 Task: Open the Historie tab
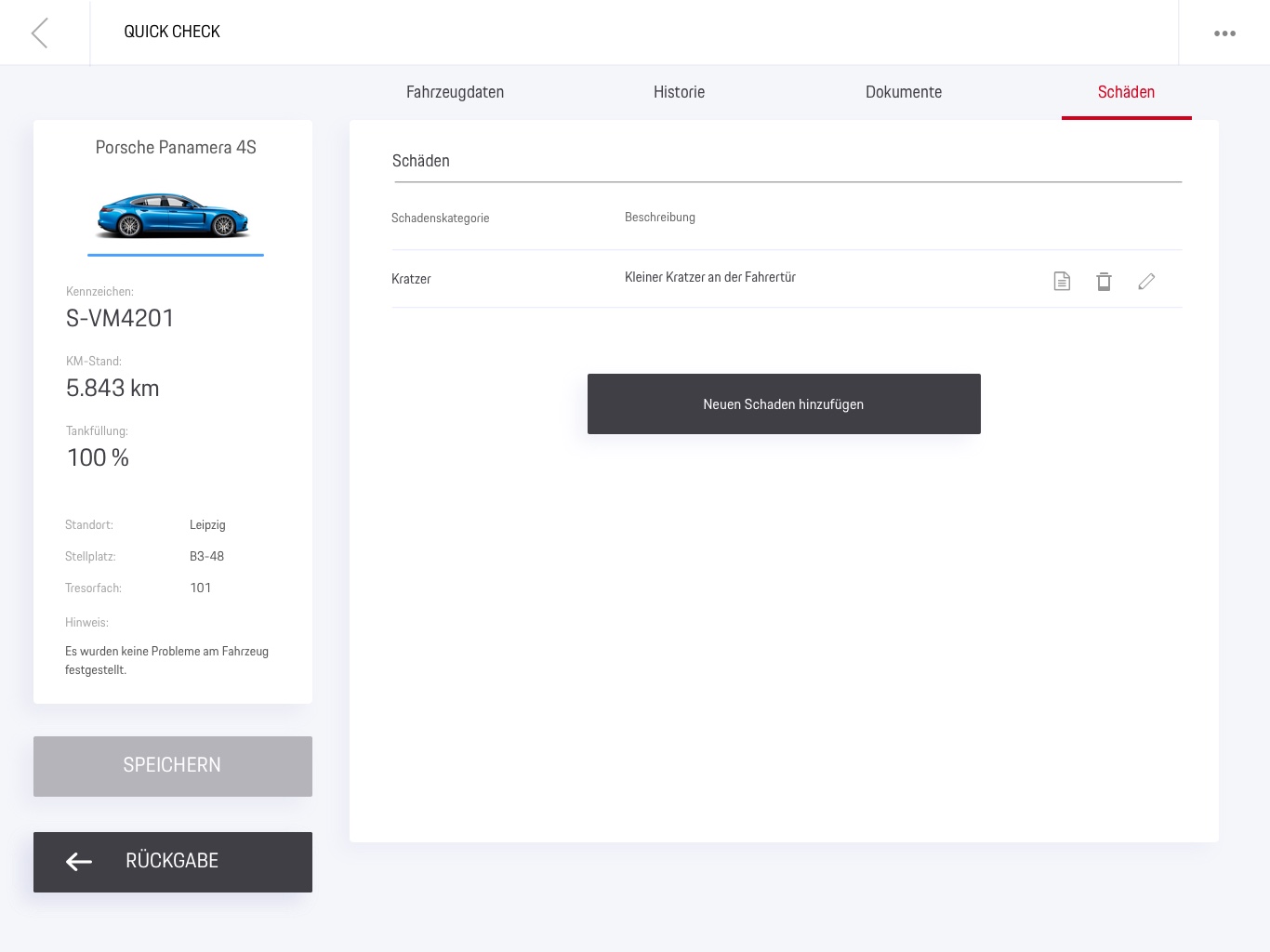click(679, 92)
